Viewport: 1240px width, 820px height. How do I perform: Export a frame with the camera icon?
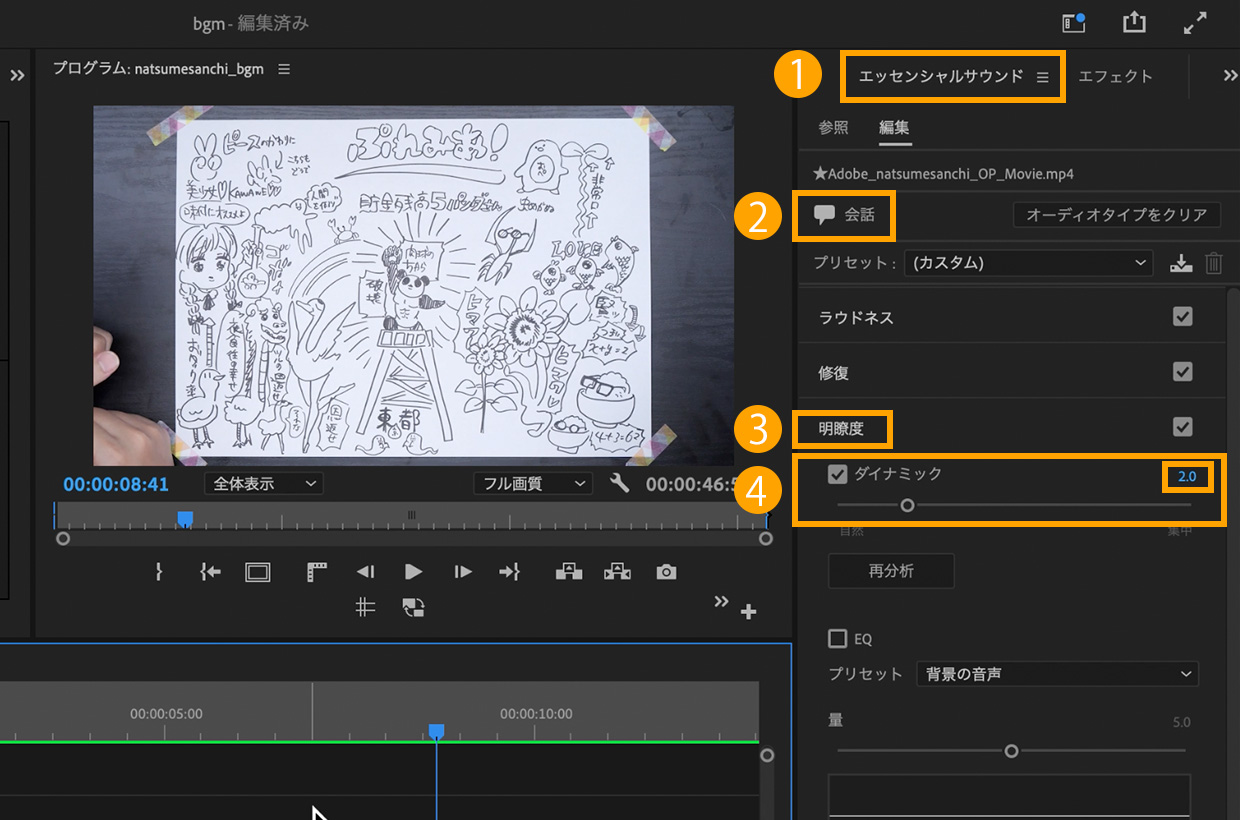tap(666, 572)
